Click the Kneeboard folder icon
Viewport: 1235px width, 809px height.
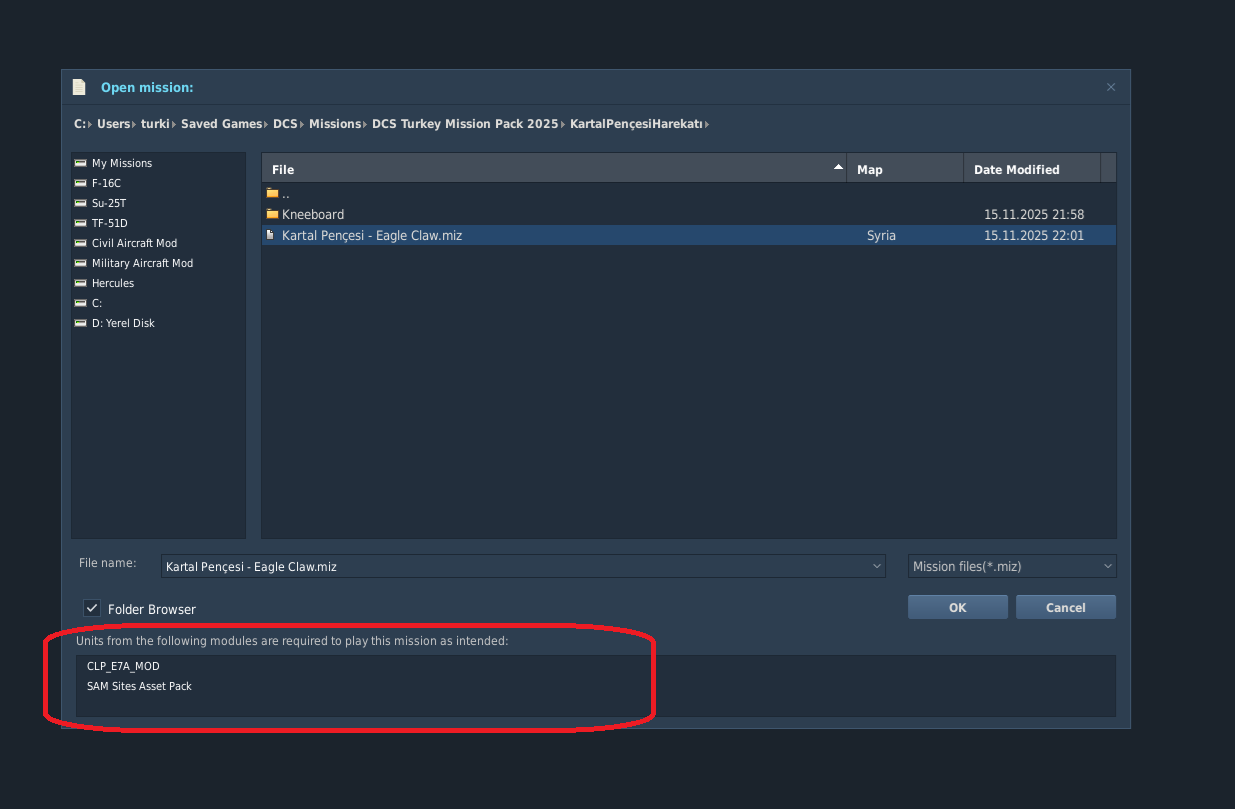[x=272, y=214]
